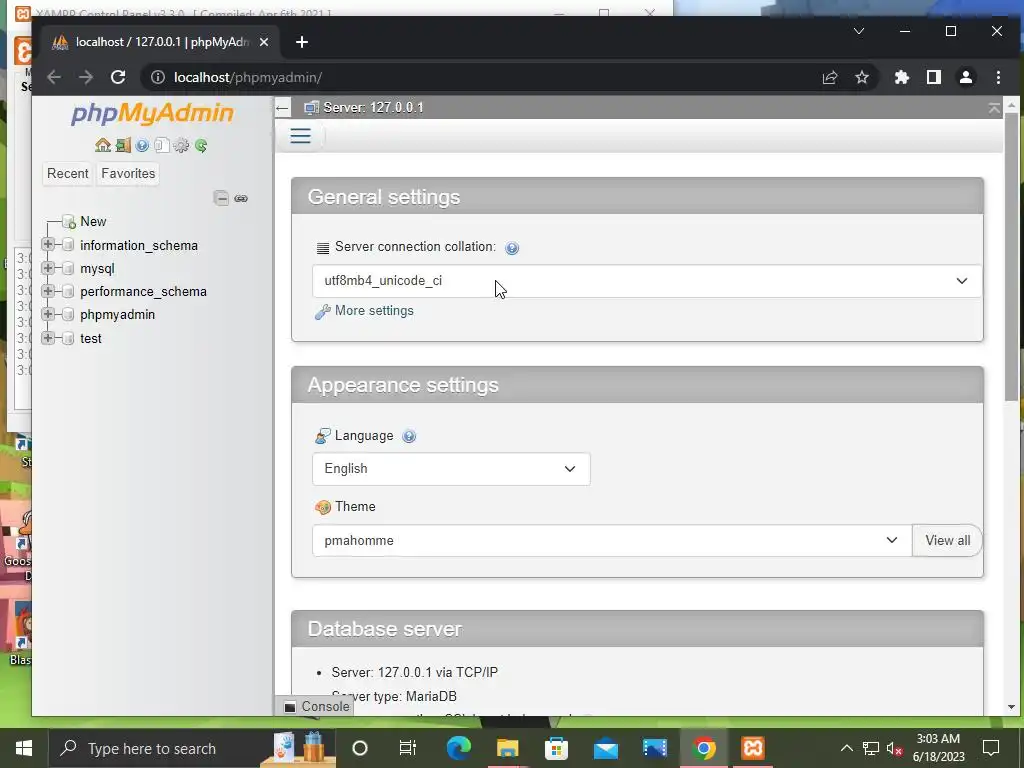Open the mysql database
The width and height of the screenshot is (1024, 768).
pos(97,268)
